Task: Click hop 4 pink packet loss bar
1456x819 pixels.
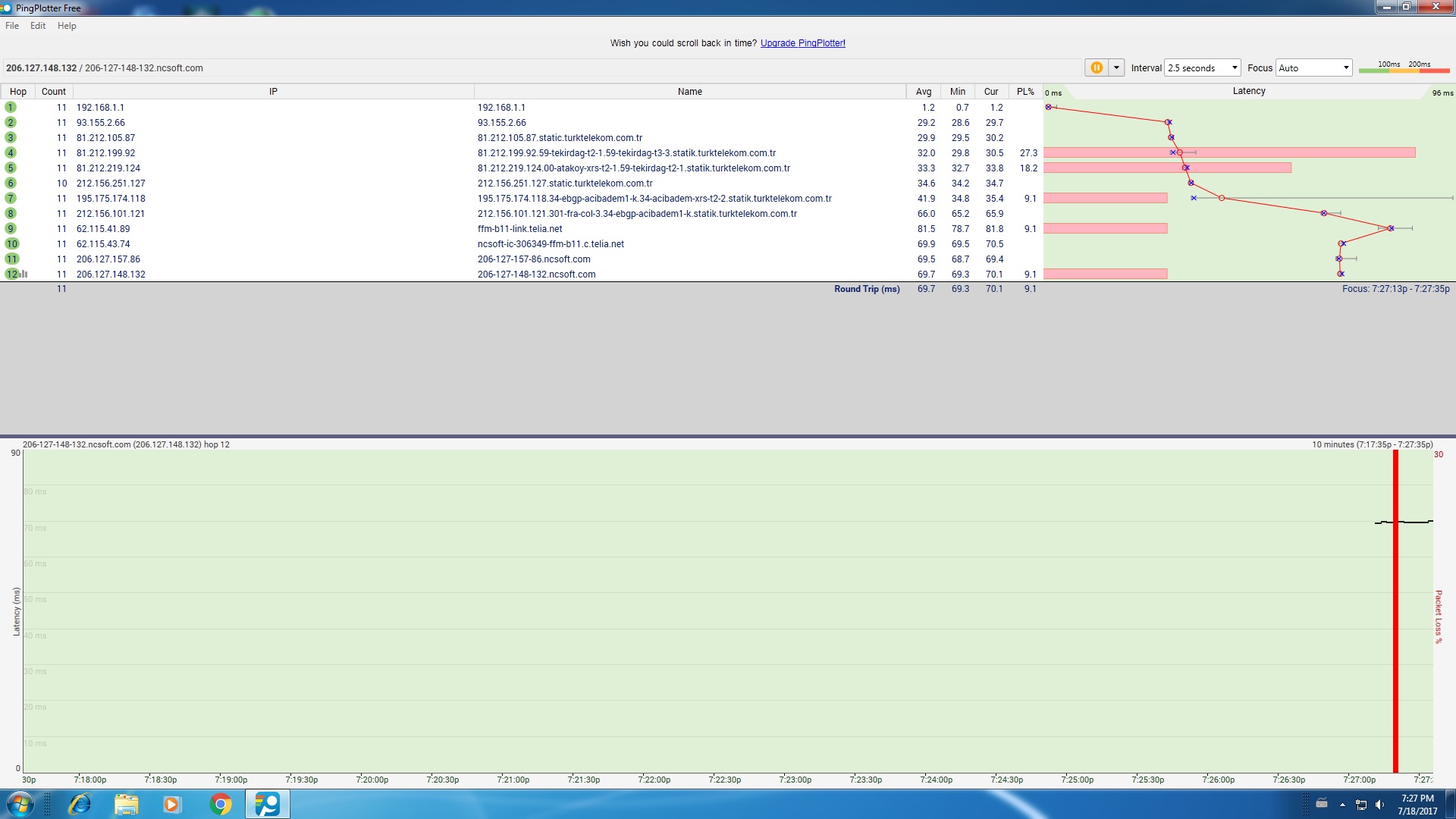Action: [x=1229, y=152]
